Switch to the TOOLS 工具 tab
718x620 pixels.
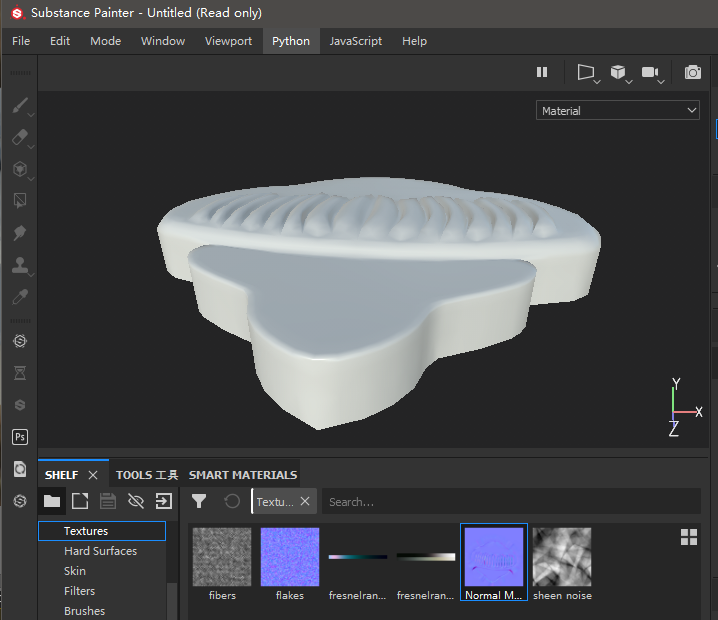coord(147,475)
